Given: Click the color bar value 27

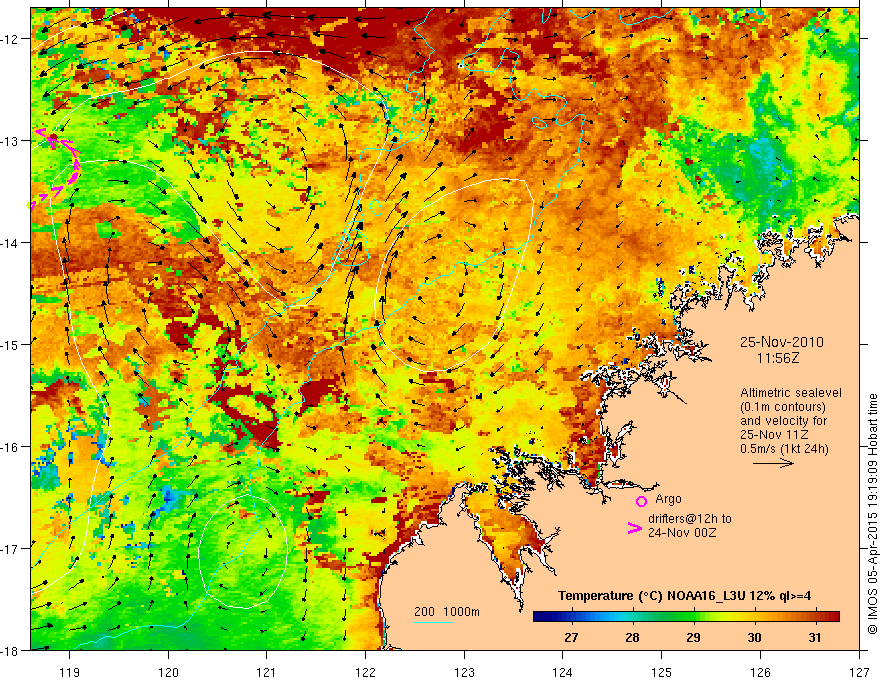Looking at the screenshot, I should (x=571, y=637).
